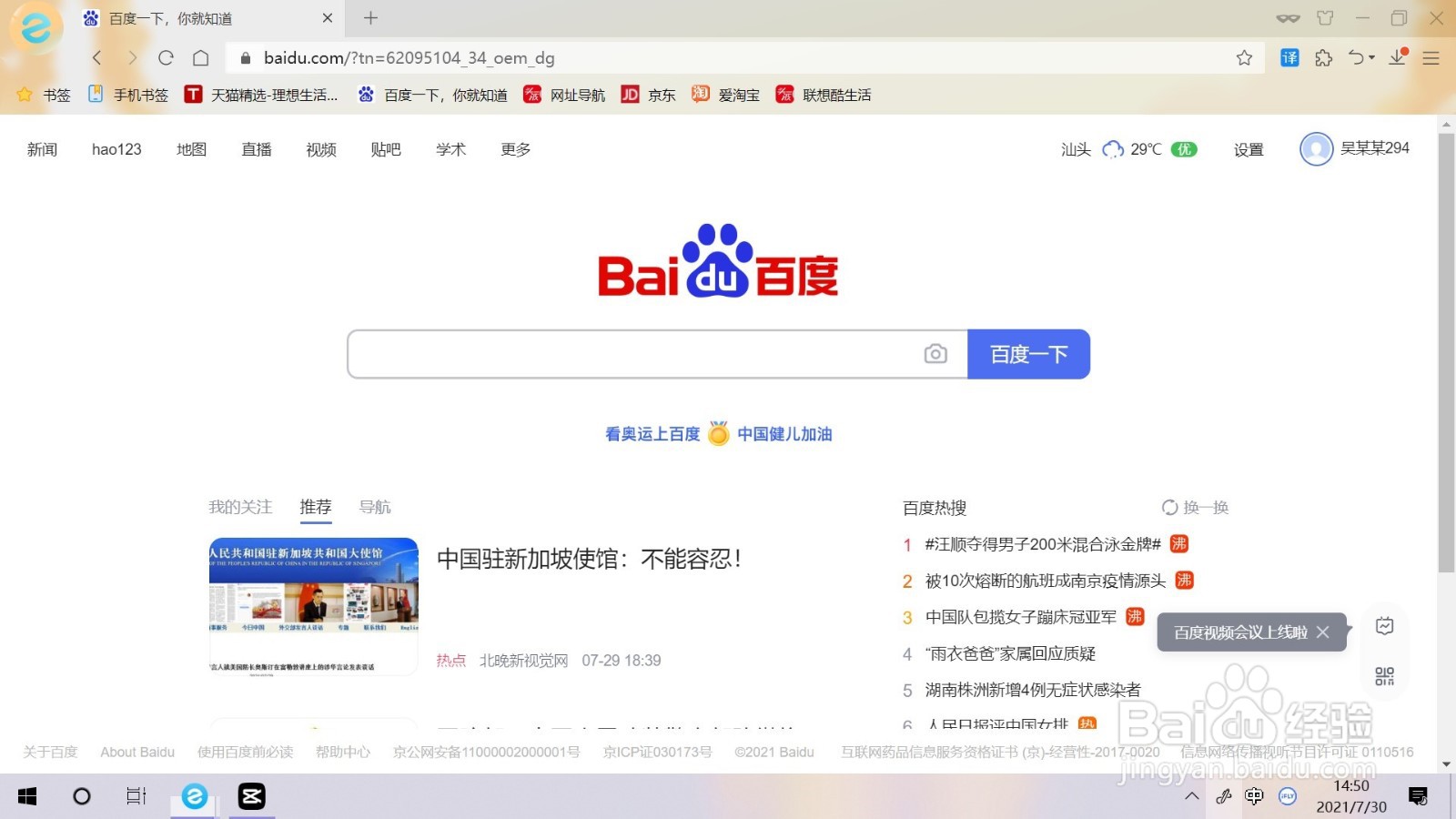Expand the 更多 menu
Viewport: 1456px width, 819px height.
516,149
